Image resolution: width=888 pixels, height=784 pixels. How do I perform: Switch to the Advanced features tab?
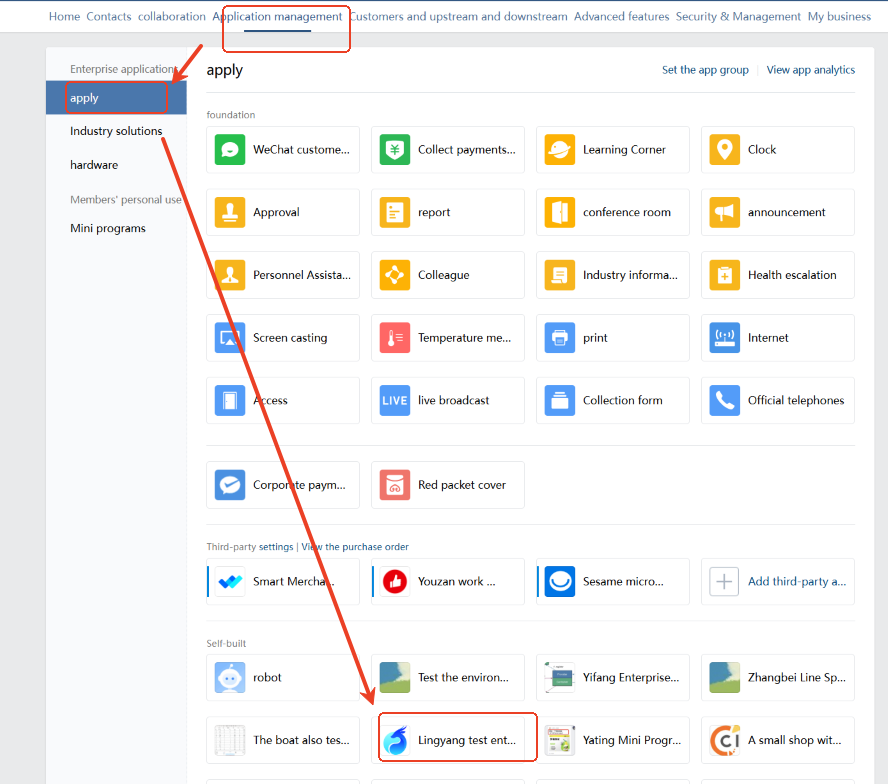pyautogui.click(x=621, y=16)
